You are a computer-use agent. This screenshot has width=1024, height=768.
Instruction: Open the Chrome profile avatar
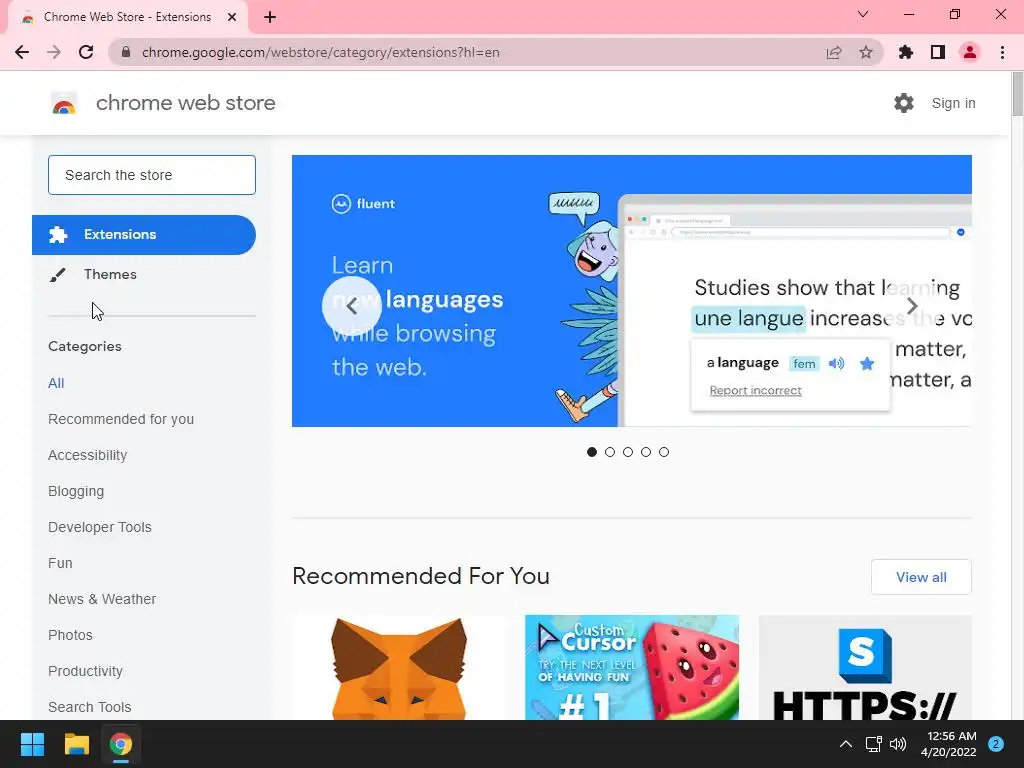click(970, 52)
